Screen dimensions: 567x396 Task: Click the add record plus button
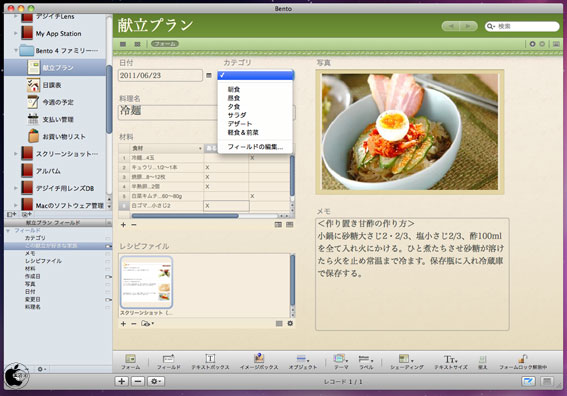click(122, 381)
